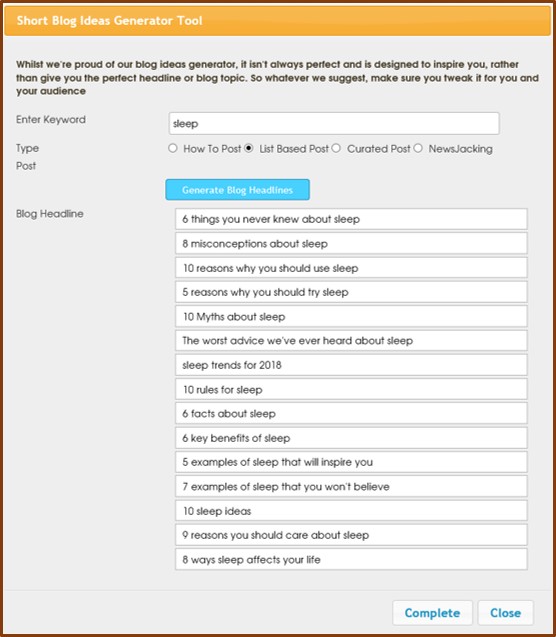Choose the NewsJacking radio option
Viewport: 556px width, 637px height.
tap(418, 148)
